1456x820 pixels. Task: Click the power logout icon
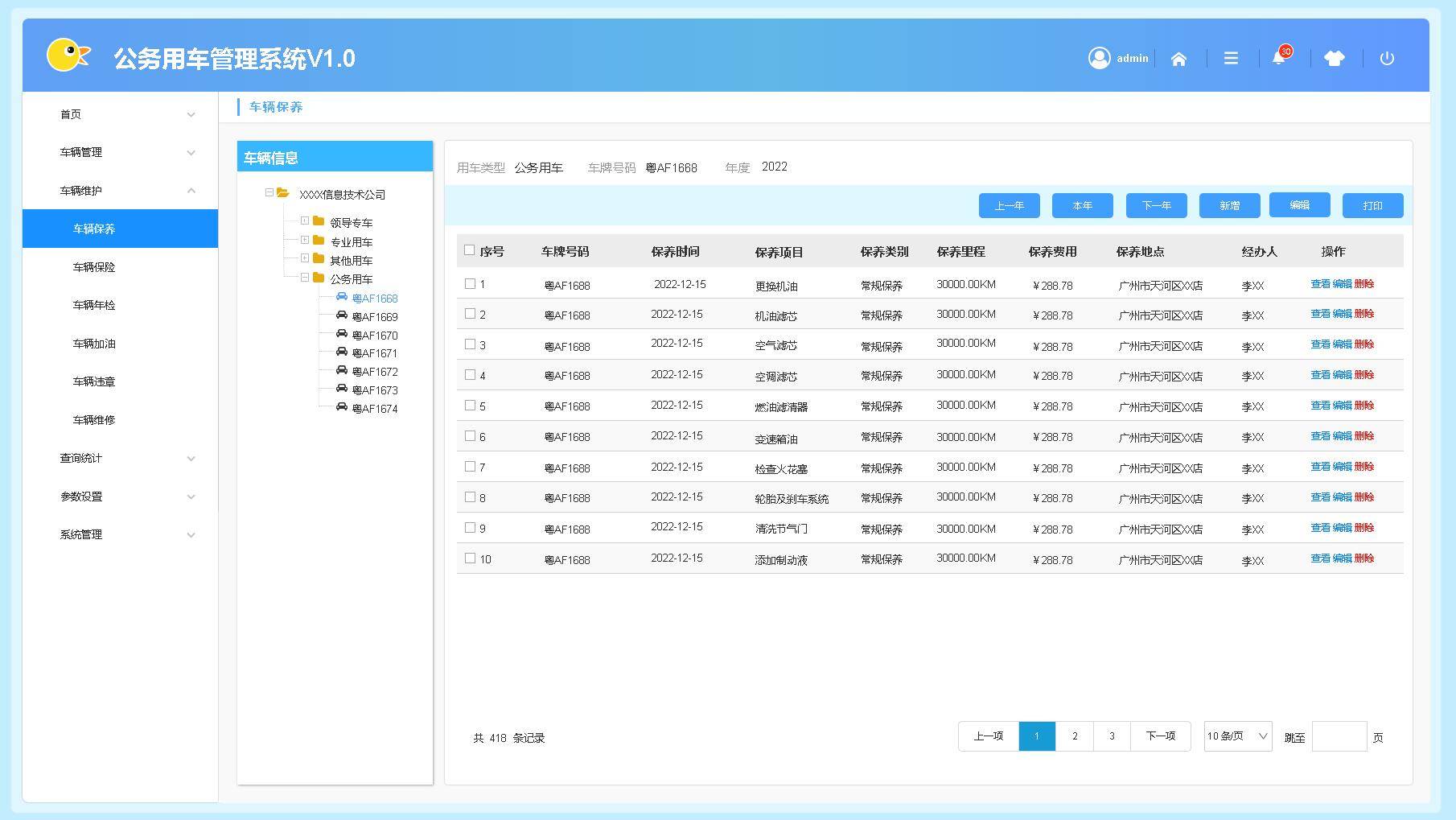click(x=1387, y=59)
